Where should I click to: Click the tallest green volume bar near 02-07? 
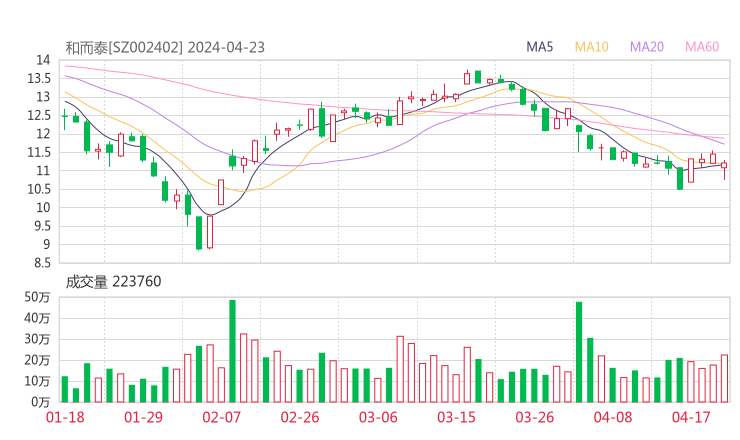[232, 351]
